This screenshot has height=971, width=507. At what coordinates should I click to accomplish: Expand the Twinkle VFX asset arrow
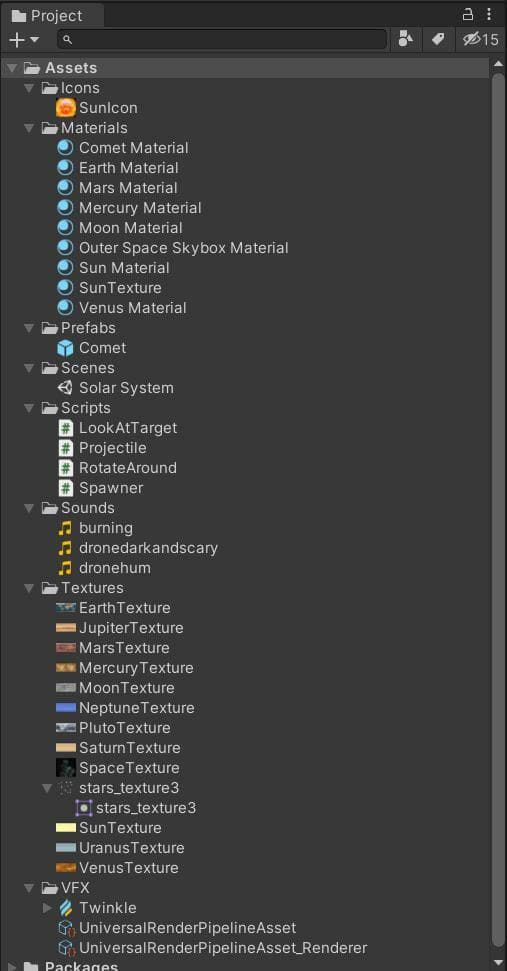[47, 908]
